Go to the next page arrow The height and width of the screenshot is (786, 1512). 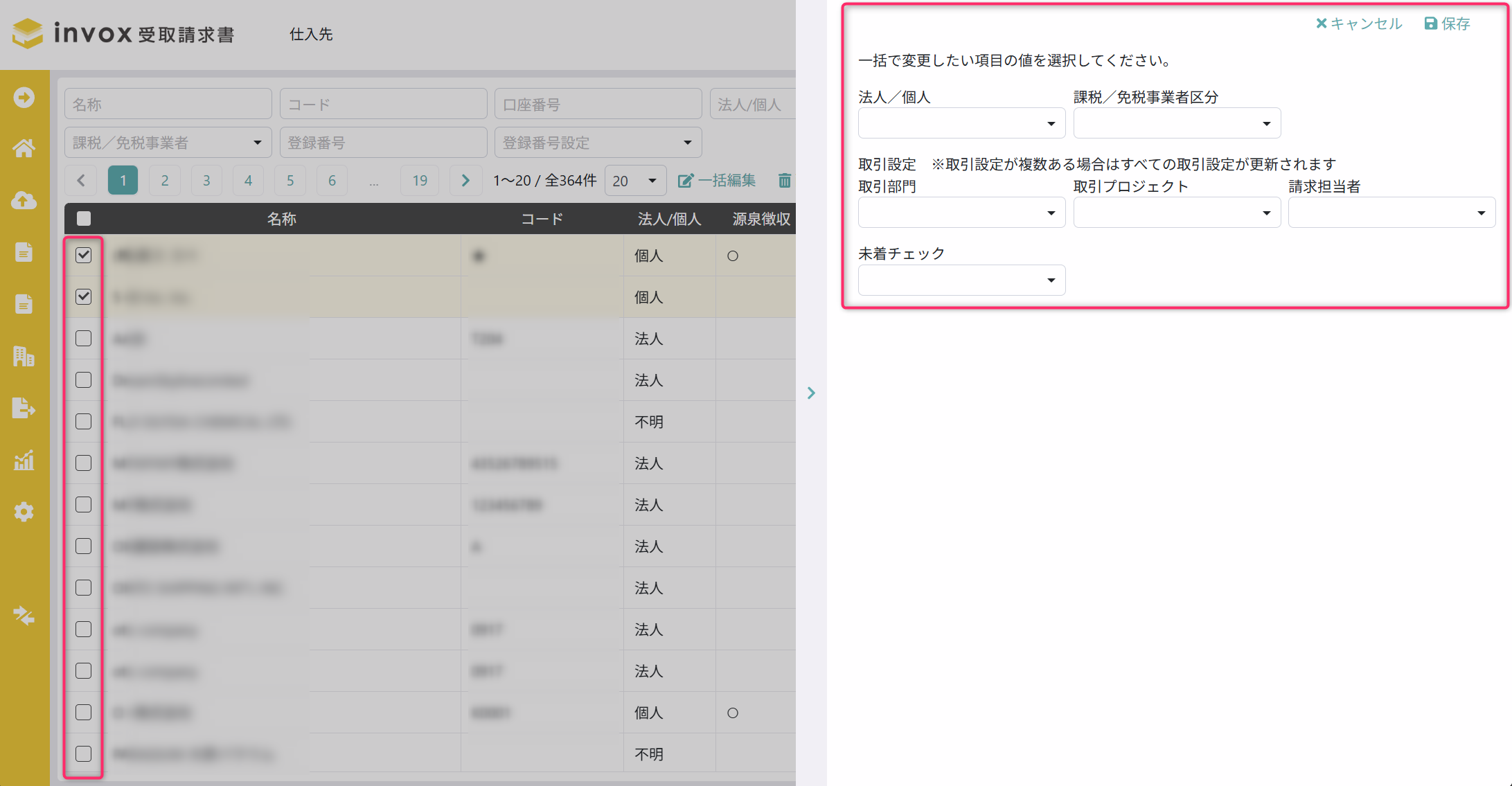pos(465,181)
